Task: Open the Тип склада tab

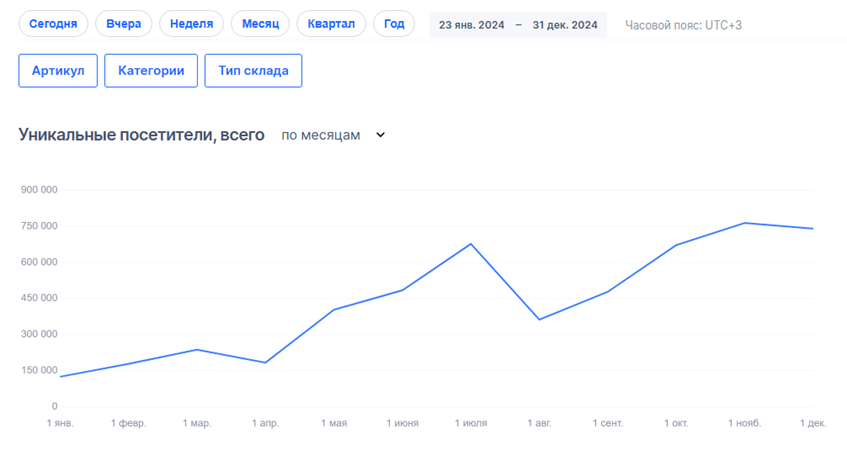Action: pyautogui.click(x=253, y=71)
